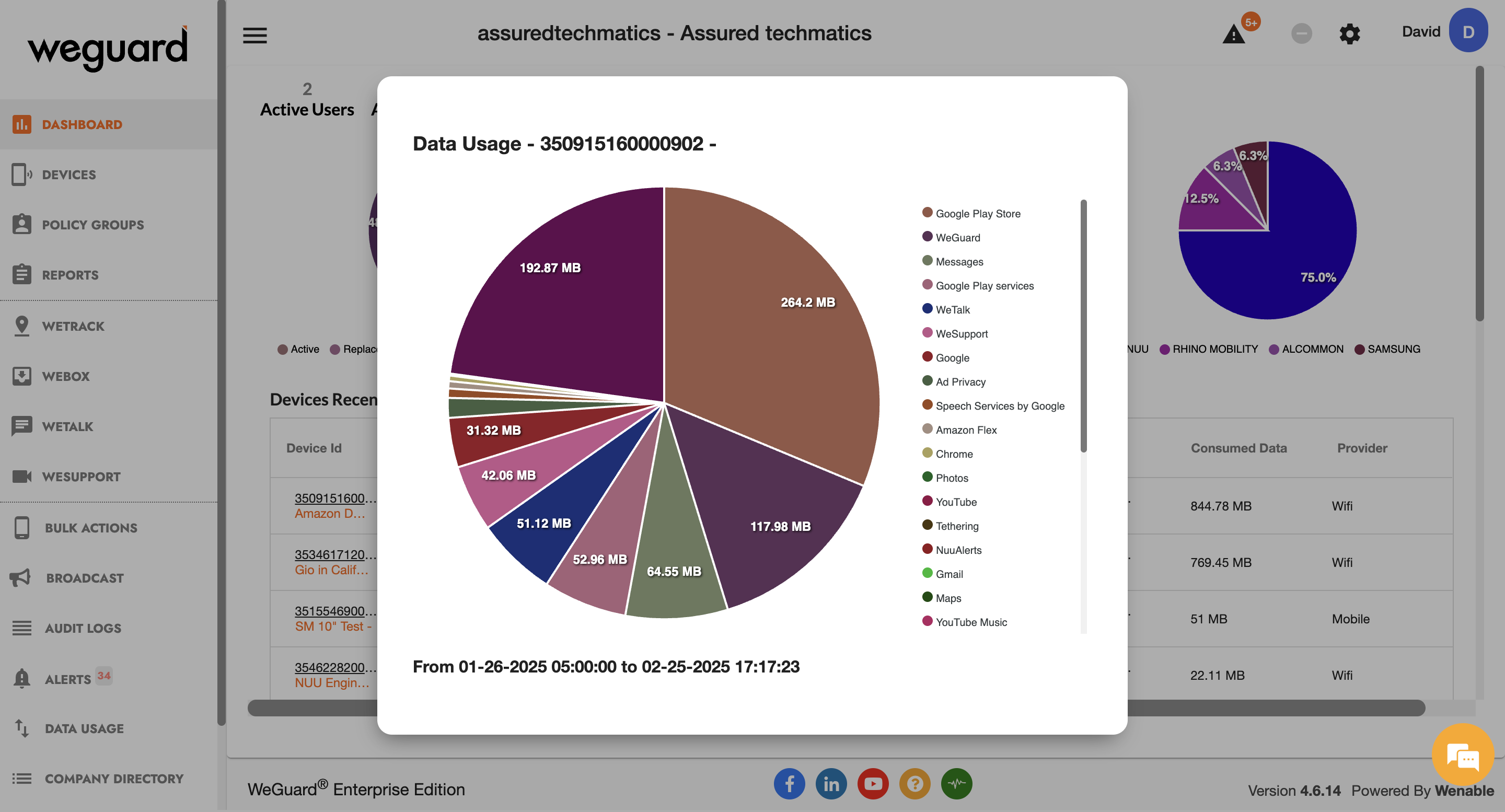Hide Messages series in the legend

[x=959, y=262]
